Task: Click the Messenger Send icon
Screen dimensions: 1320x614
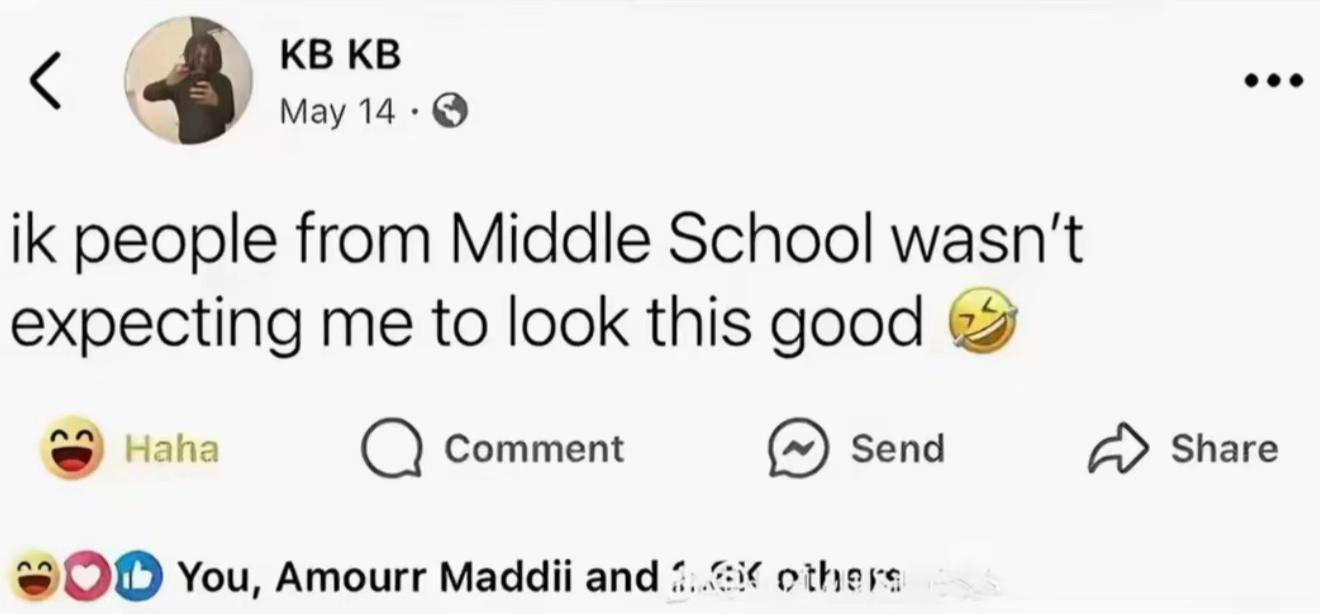Action: pos(797,449)
